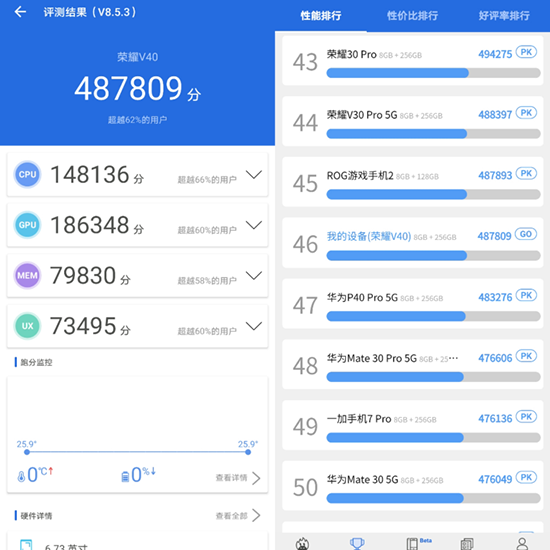
Task: Click PK button for 荣耀30 Pro
Action: click(526, 52)
